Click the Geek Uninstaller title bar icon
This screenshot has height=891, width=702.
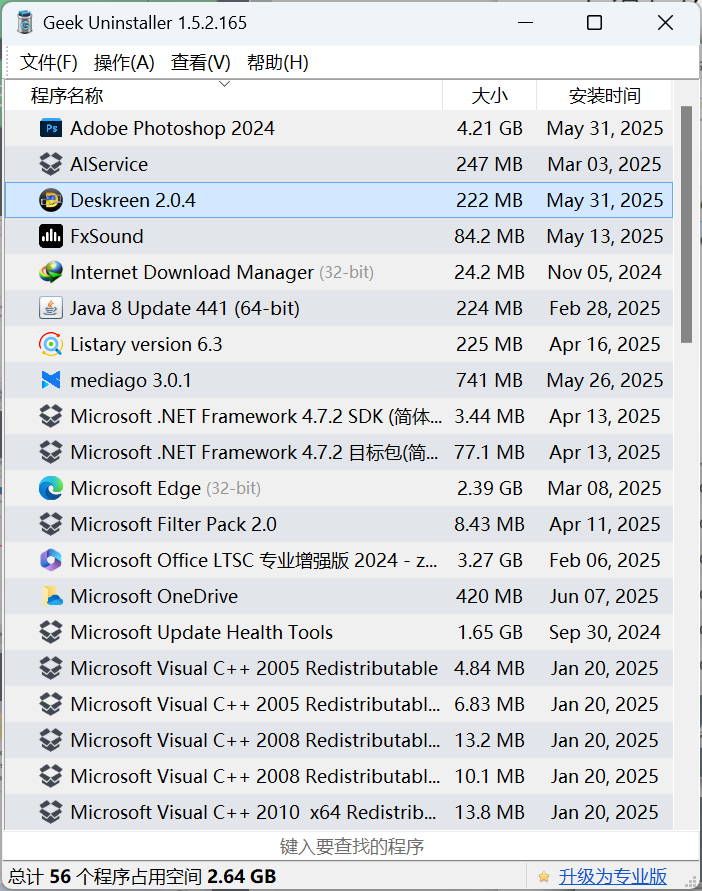click(24, 23)
